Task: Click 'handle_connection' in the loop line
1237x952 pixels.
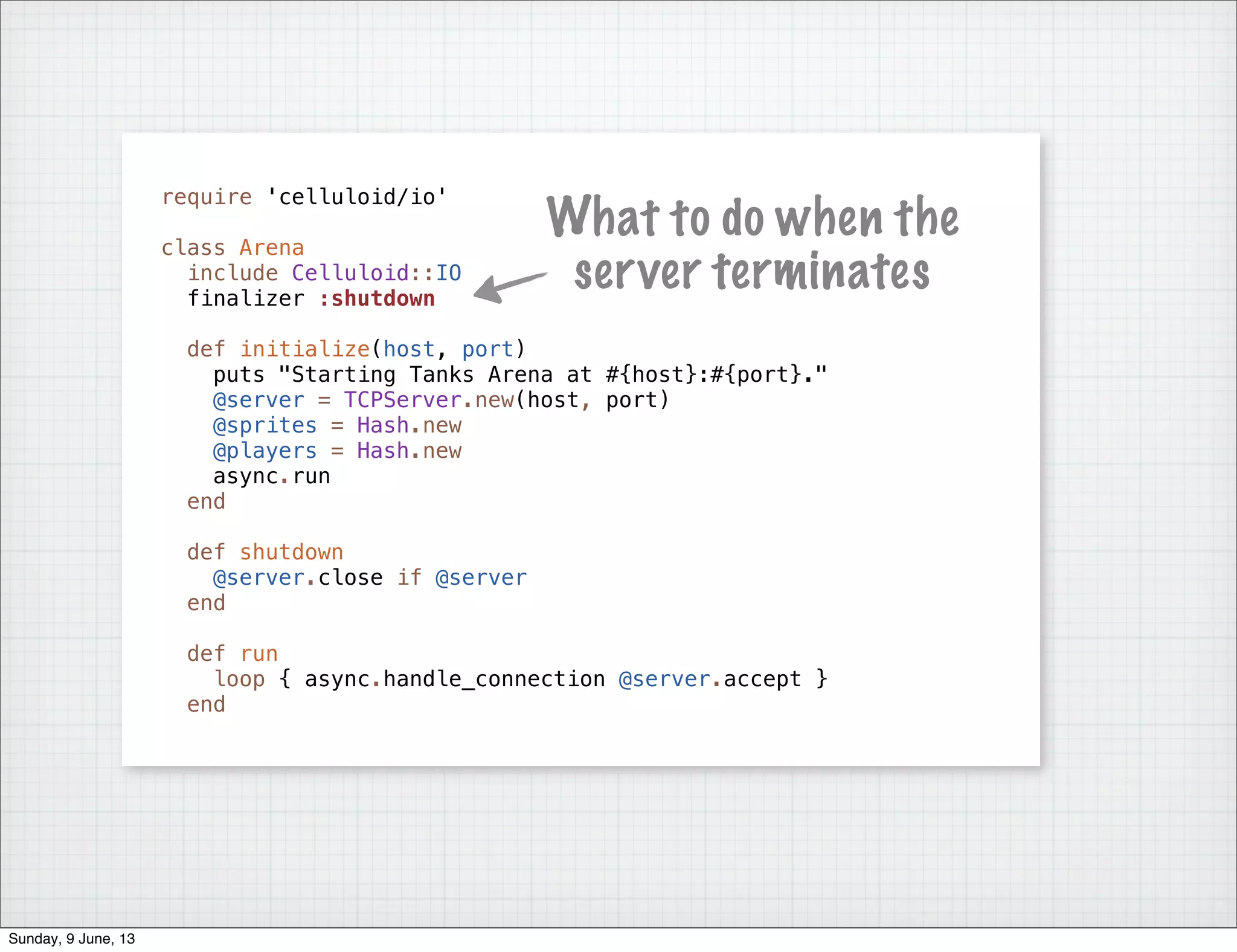Action: click(494, 679)
